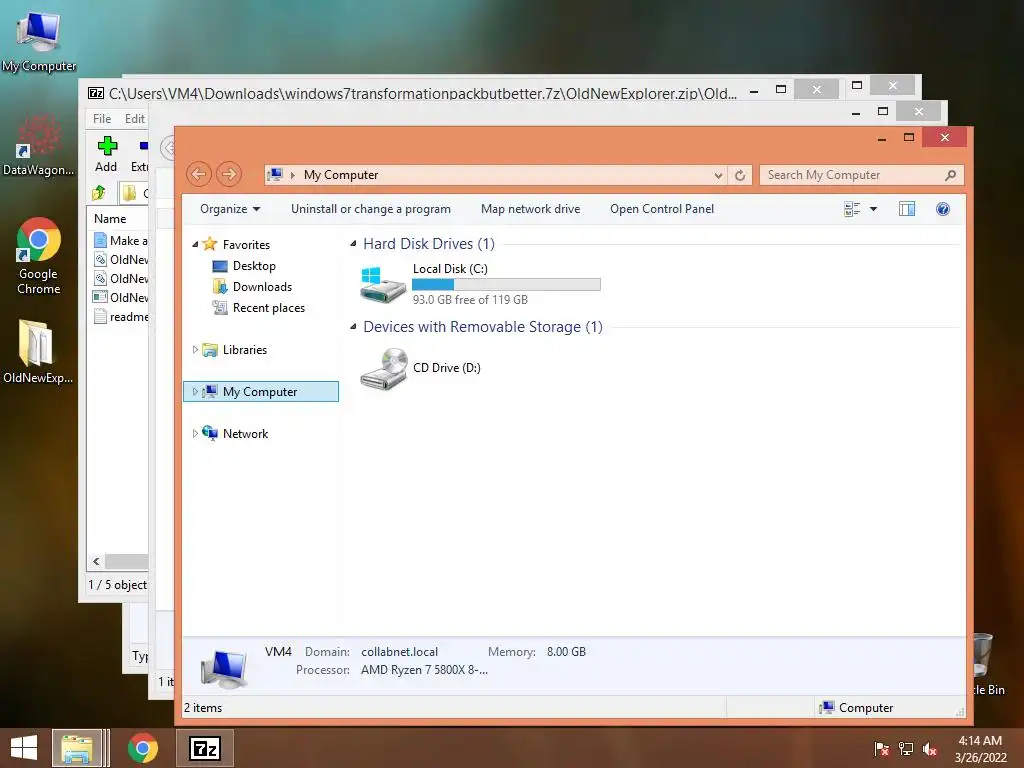Click the Explorer forward arrow button
Screen dimensions: 1024x768
click(229, 174)
